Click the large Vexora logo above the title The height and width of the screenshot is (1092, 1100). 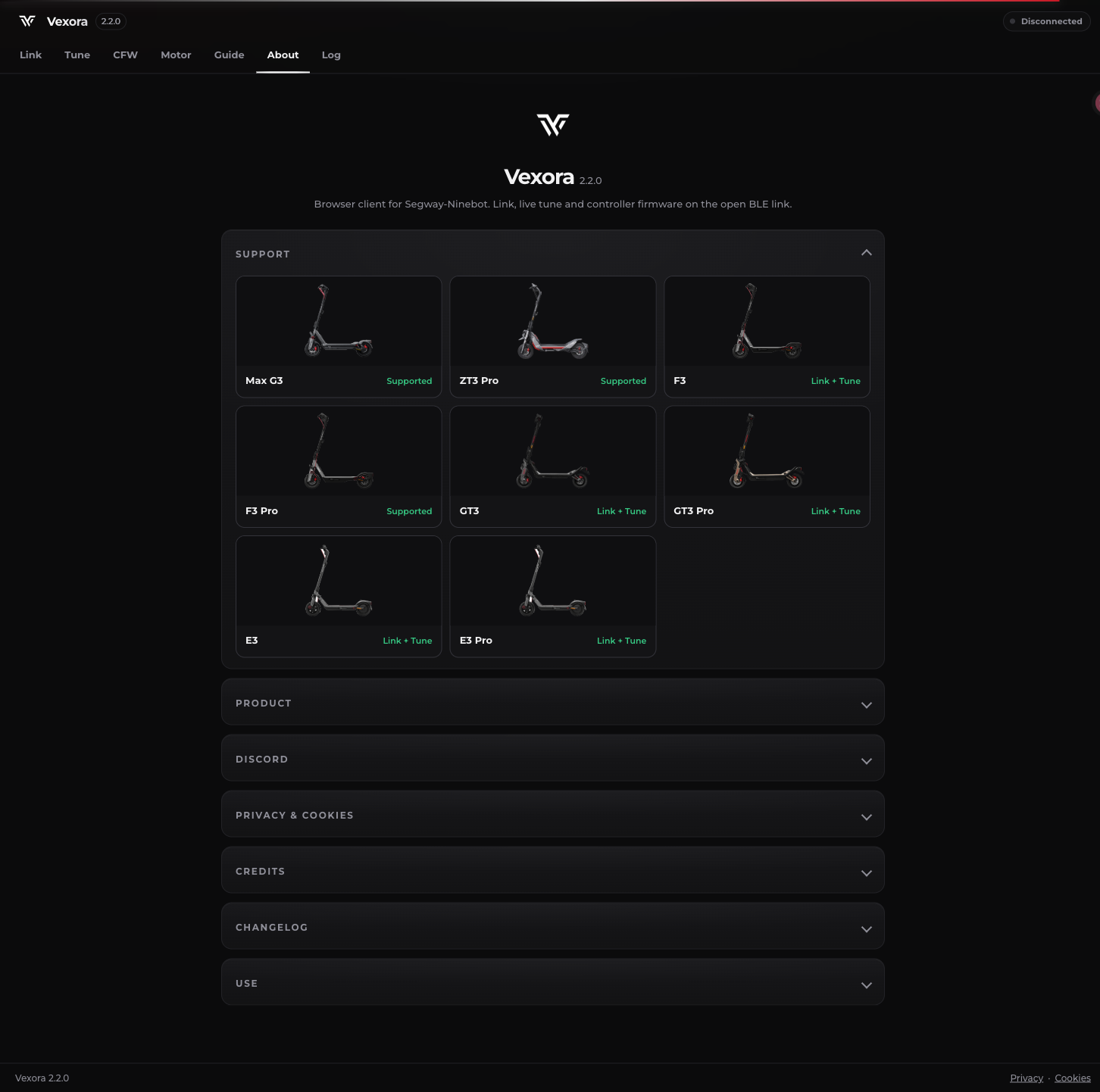click(x=553, y=125)
